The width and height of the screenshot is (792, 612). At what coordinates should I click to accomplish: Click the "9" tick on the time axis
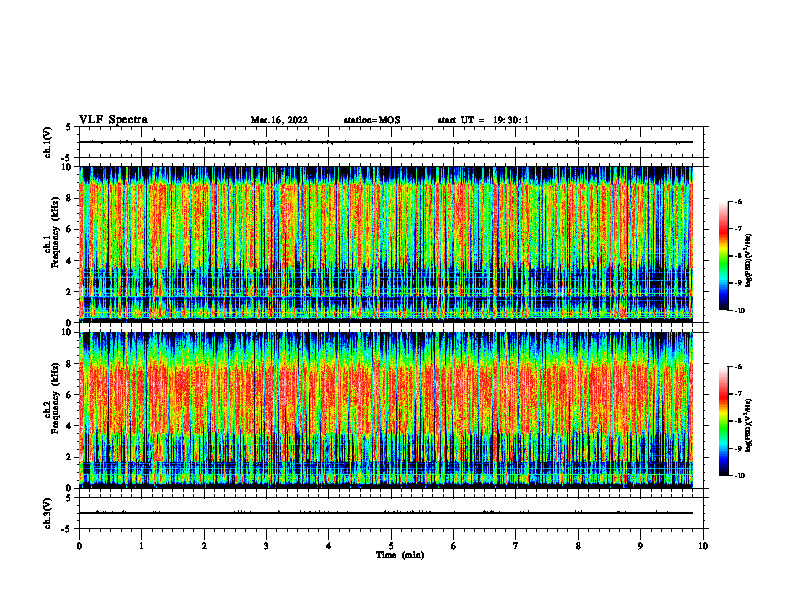tap(640, 546)
